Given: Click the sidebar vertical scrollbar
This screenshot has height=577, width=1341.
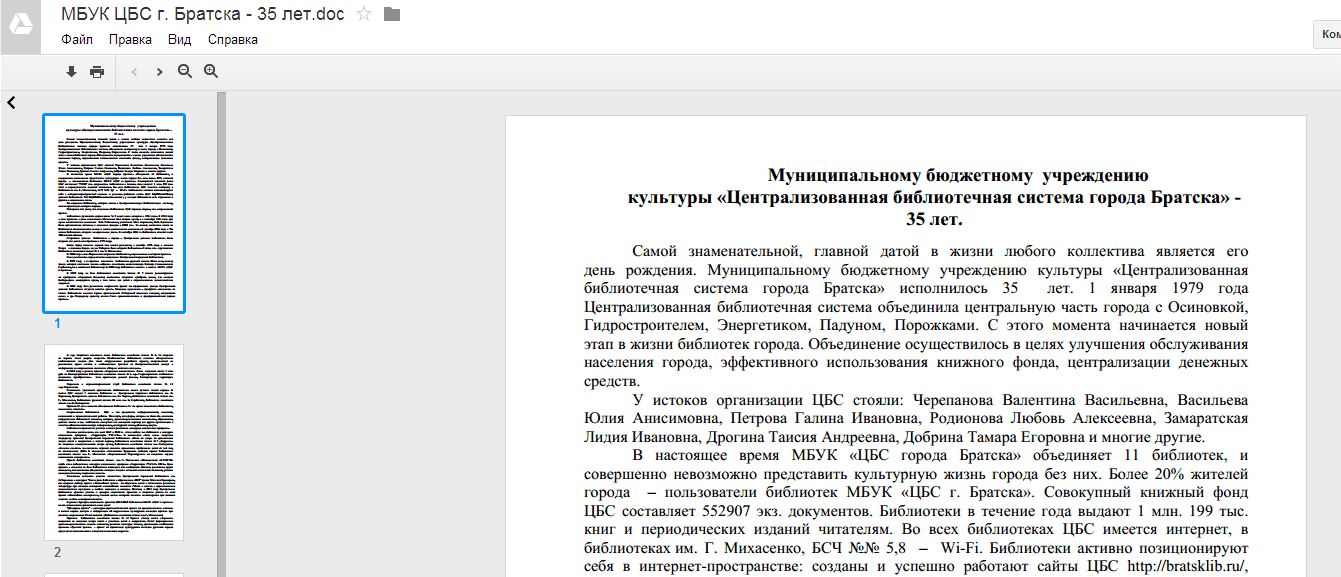Looking at the screenshot, I should point(222,335).
